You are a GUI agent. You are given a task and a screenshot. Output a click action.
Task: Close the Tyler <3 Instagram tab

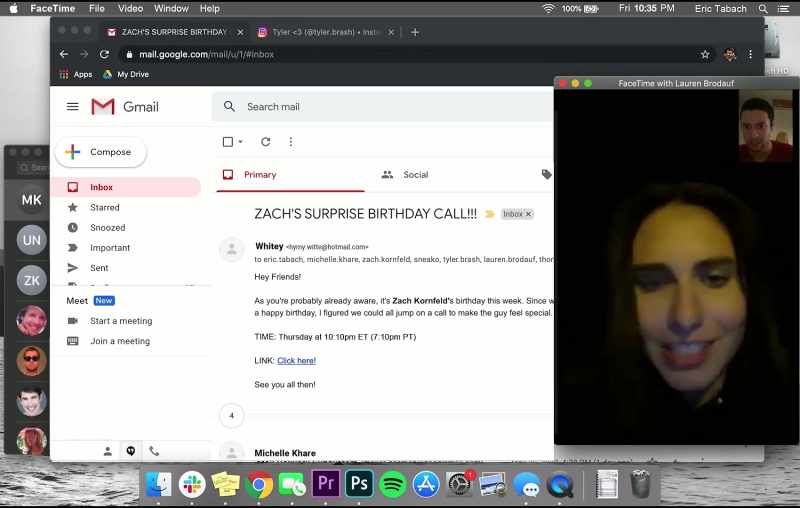[391, 32]
